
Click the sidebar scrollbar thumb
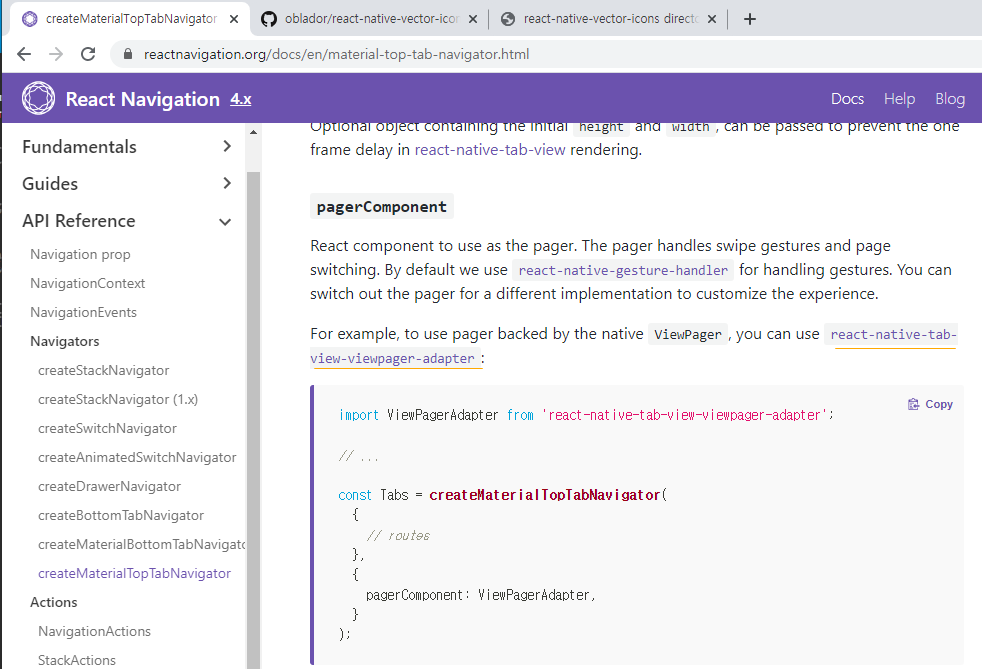[x=253, y=420]
